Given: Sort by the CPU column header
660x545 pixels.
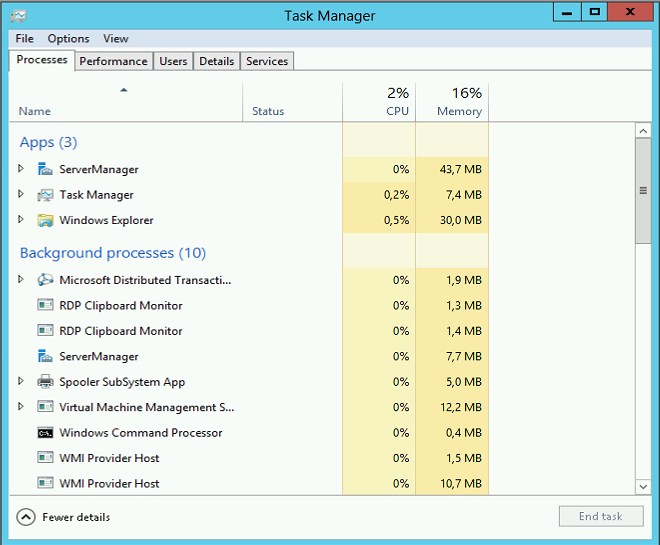Looking at the screenshot, I should coord(379,102).
